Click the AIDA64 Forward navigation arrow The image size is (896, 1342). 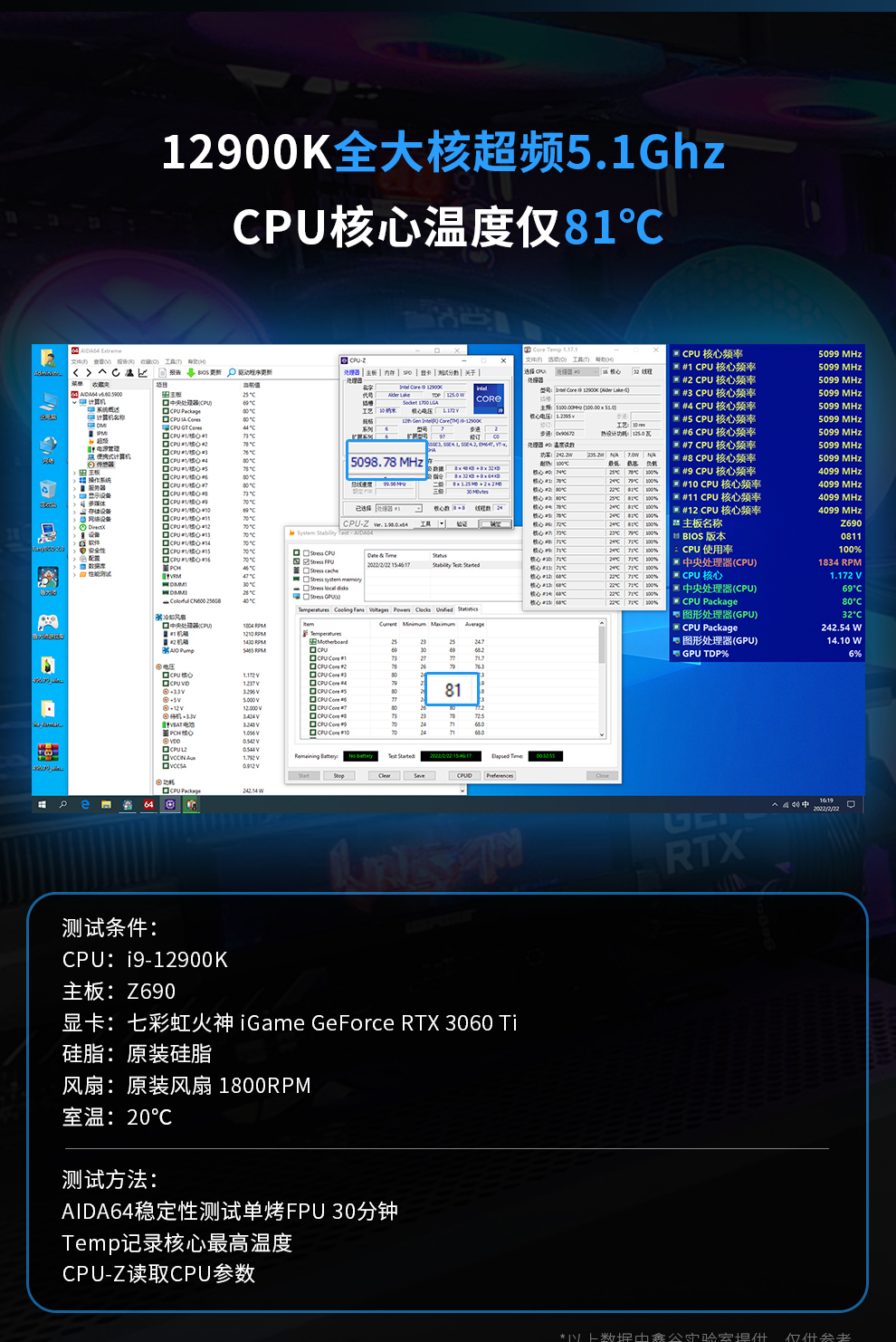click(89, 372)
